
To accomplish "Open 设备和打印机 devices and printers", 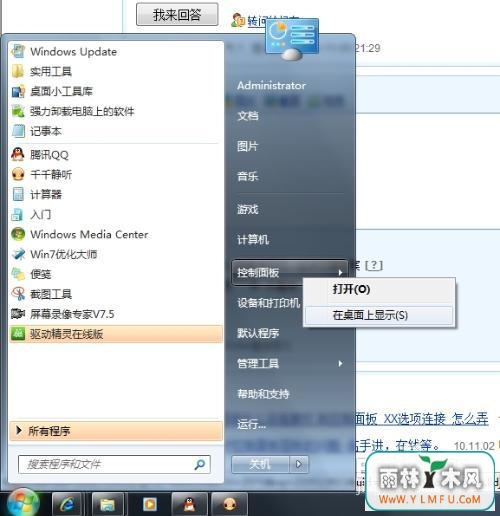I will click(268, 303).
